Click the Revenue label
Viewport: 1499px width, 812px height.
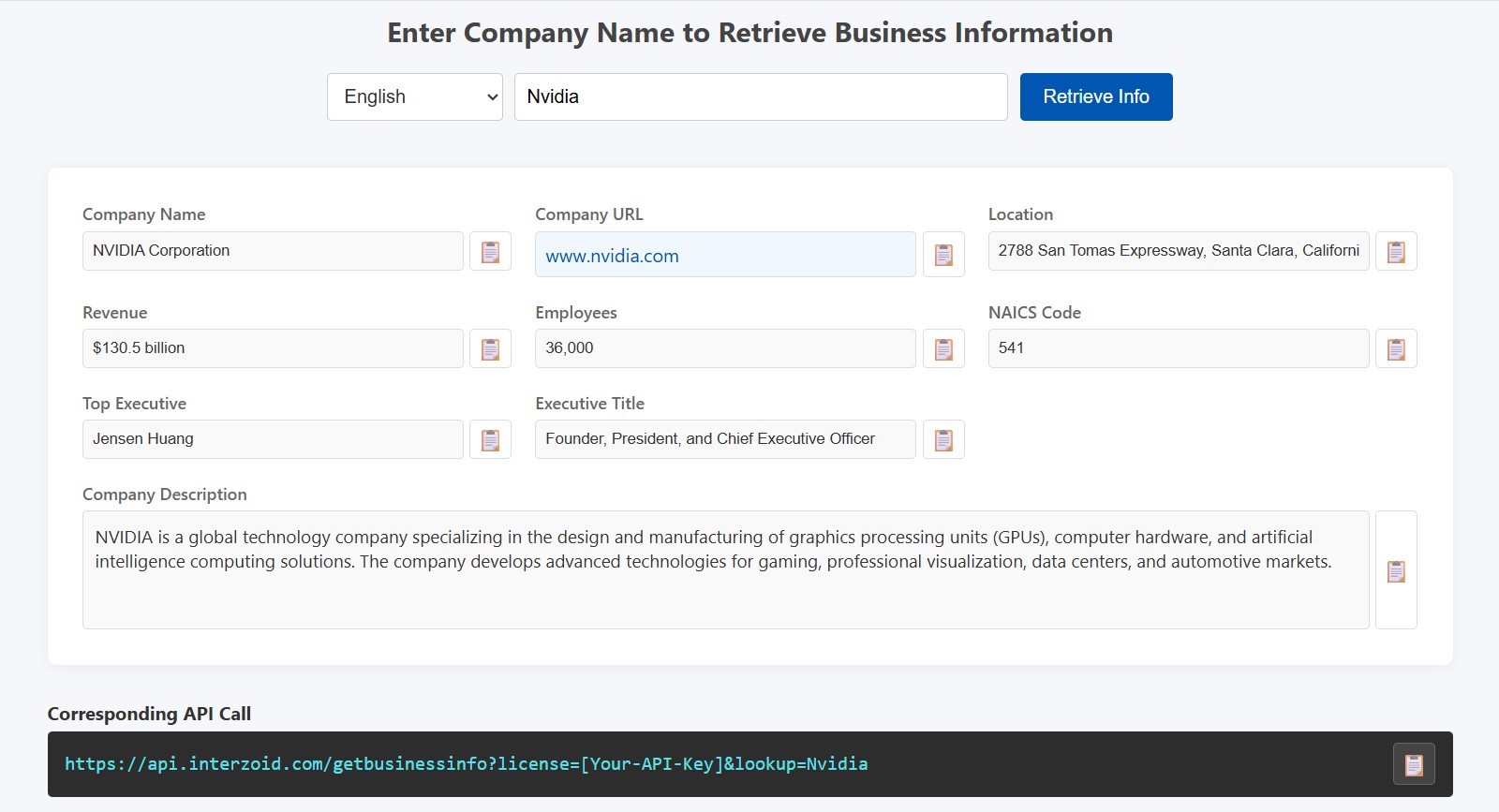tap(114, 313)
